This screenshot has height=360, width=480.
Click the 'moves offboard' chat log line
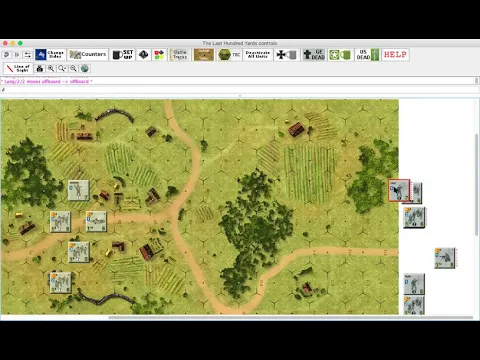pos(47,81)
